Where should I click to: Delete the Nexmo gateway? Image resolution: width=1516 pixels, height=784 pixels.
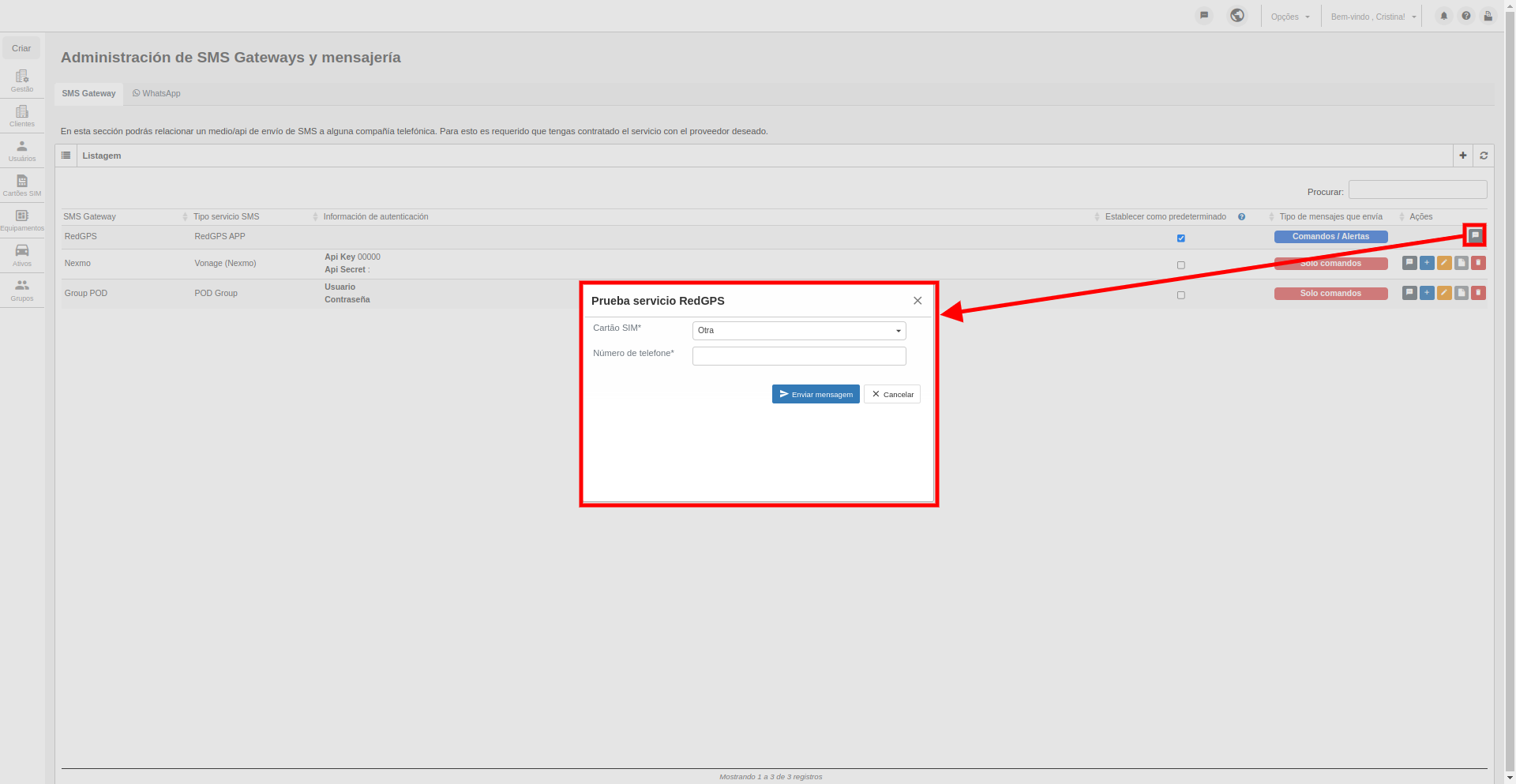point(1478,263)
